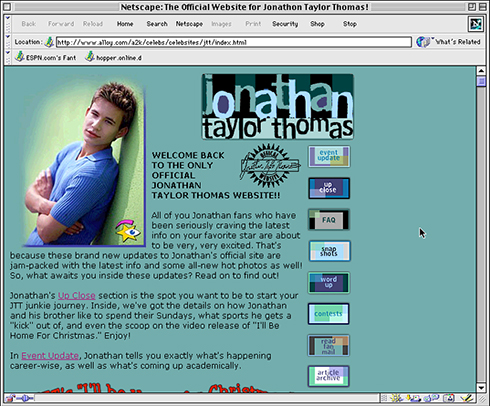Open the What's Related text button
This screenshot has height=406, width=490.
(x=457, y=42)
